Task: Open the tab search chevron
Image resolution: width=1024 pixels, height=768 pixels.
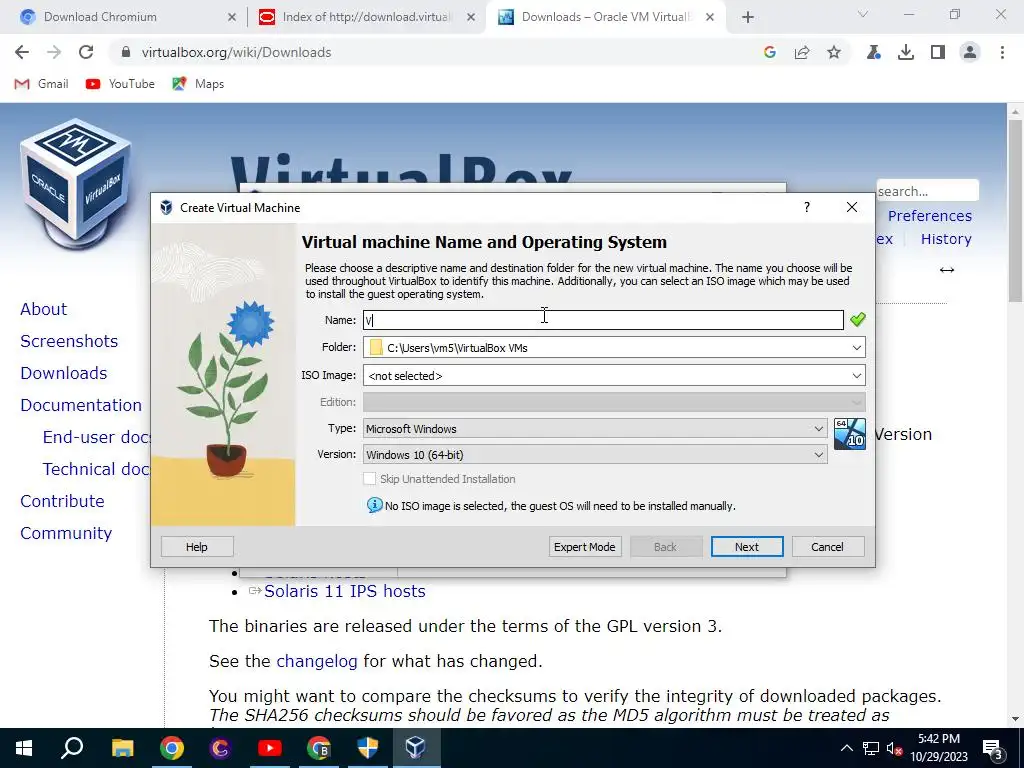Action: (x=863, y=14)
